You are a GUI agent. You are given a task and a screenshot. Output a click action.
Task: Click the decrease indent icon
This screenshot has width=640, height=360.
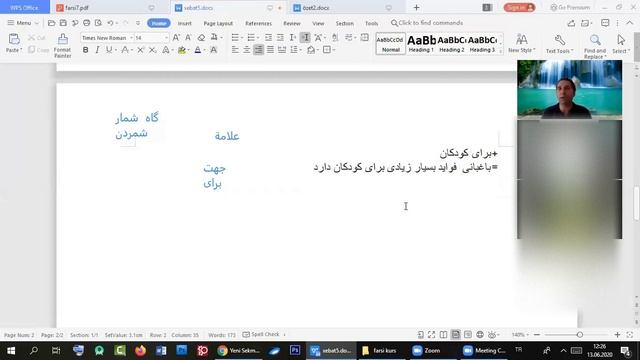(x=268, y=38)
